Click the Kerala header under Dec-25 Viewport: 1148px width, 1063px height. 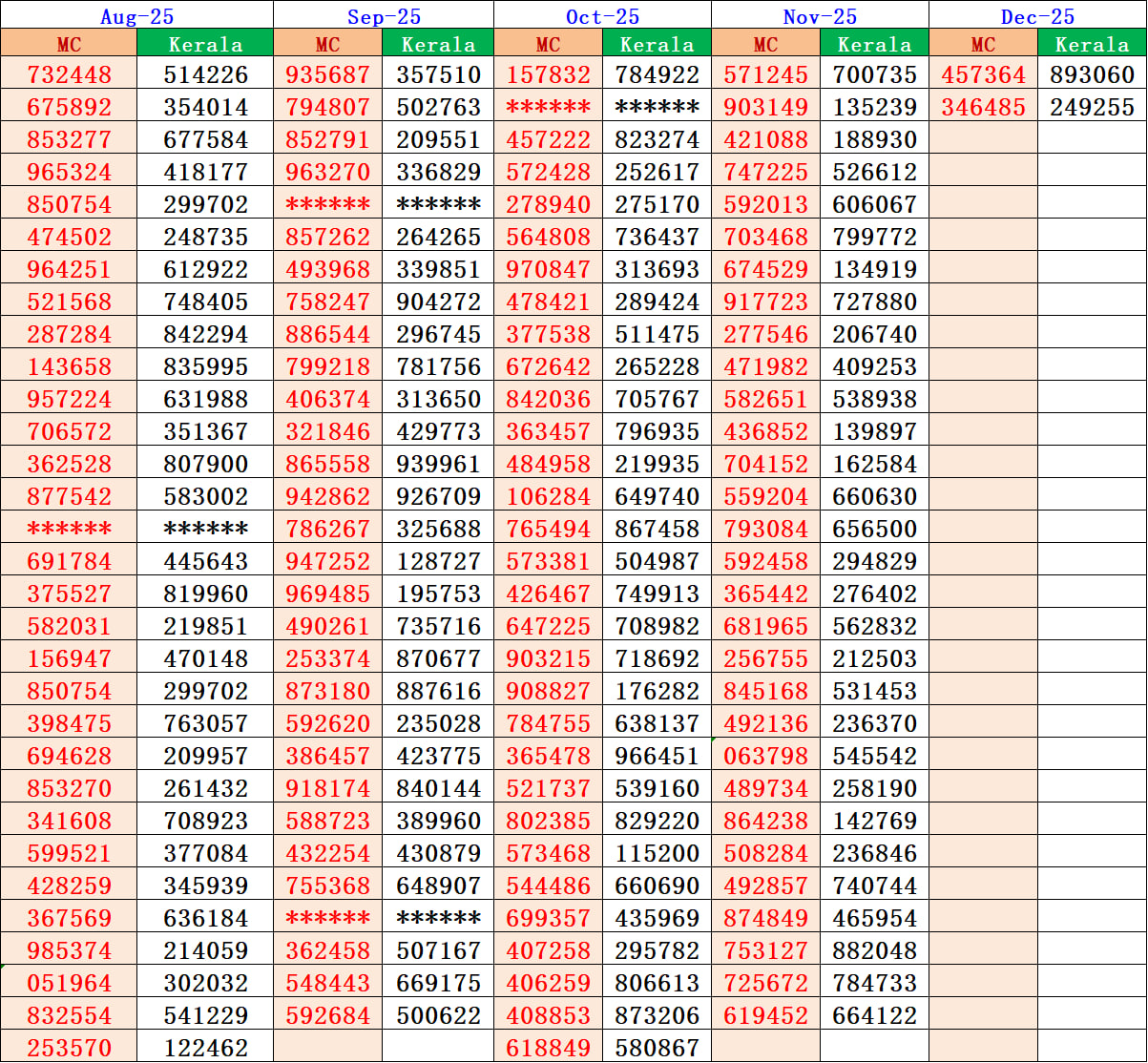tap(1093, 44)
